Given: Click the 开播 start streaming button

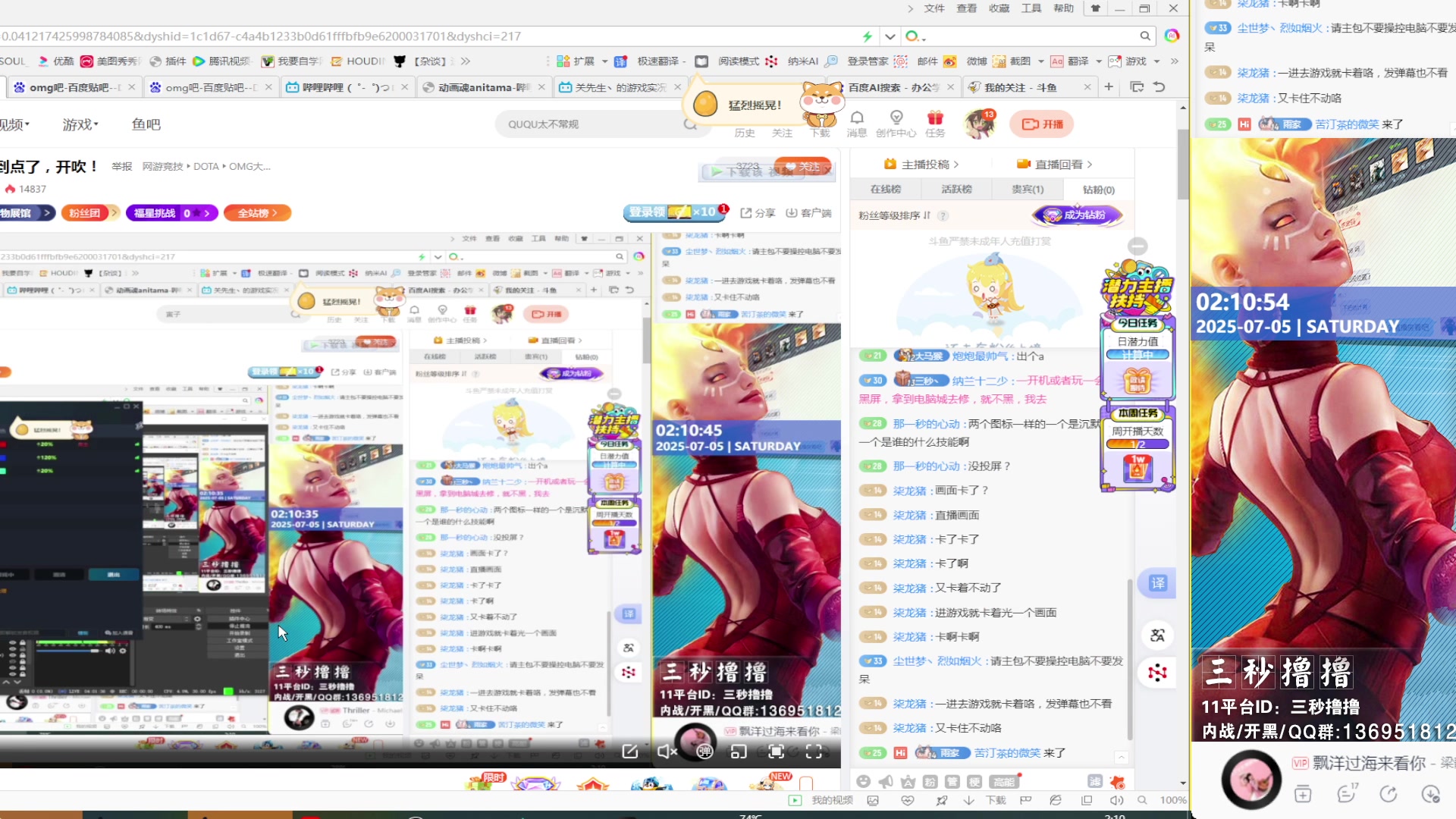Looking at the screenshot, I should pyautogui.click(x=1042, y=124).
